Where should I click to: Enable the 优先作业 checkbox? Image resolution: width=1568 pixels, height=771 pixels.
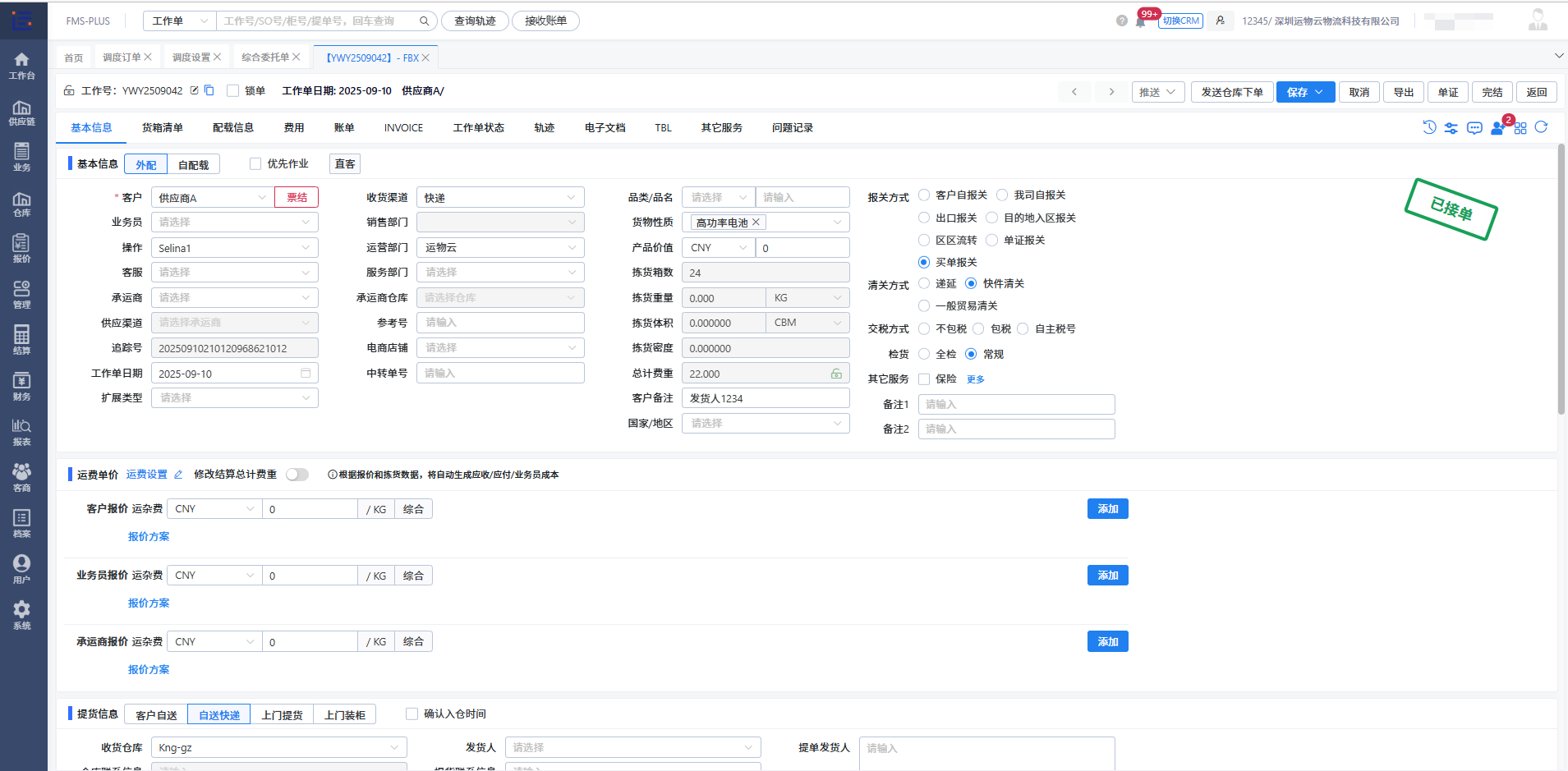click(255, 163)
